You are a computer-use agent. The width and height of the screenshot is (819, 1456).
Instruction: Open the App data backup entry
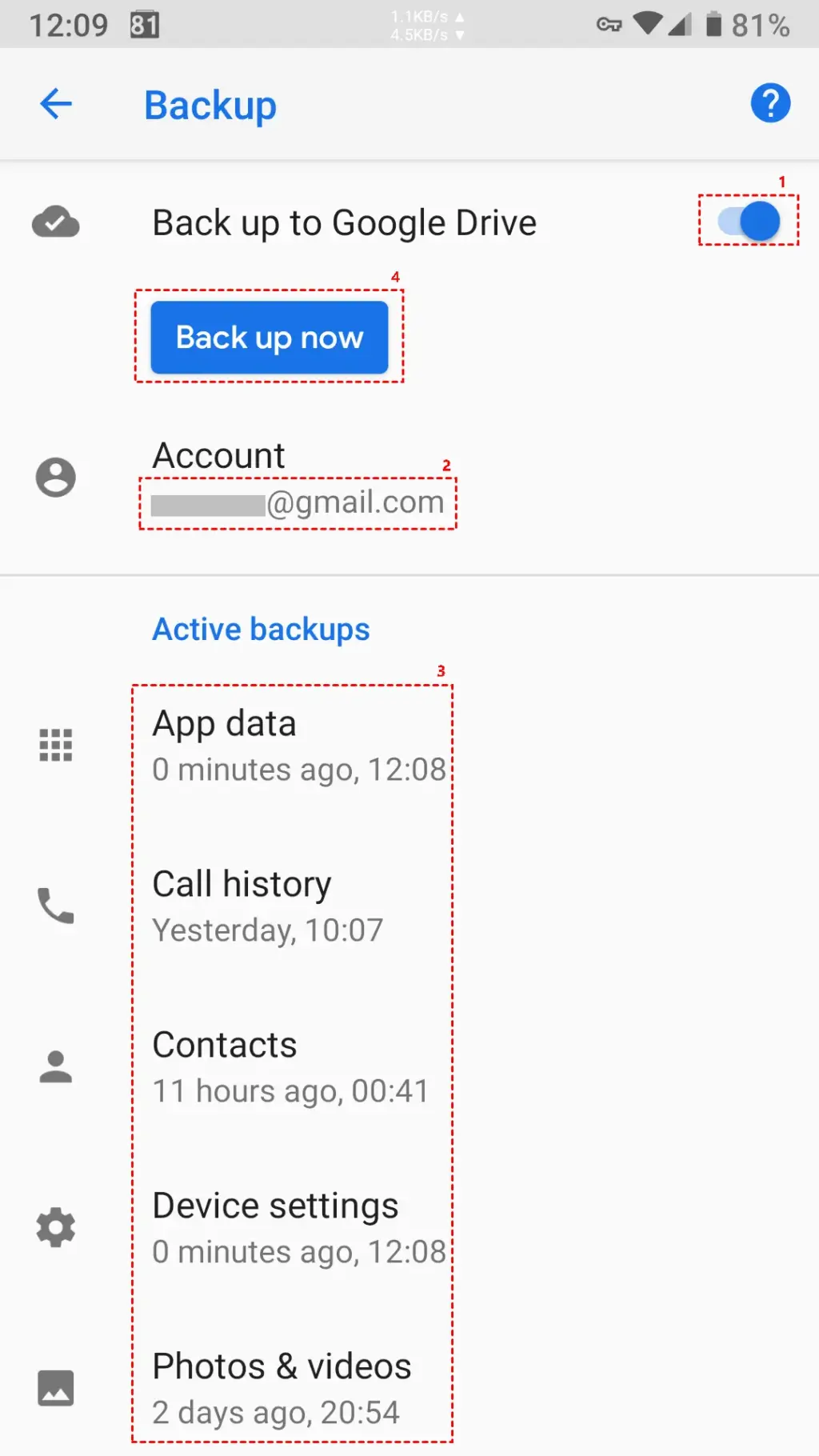point(296,744)
